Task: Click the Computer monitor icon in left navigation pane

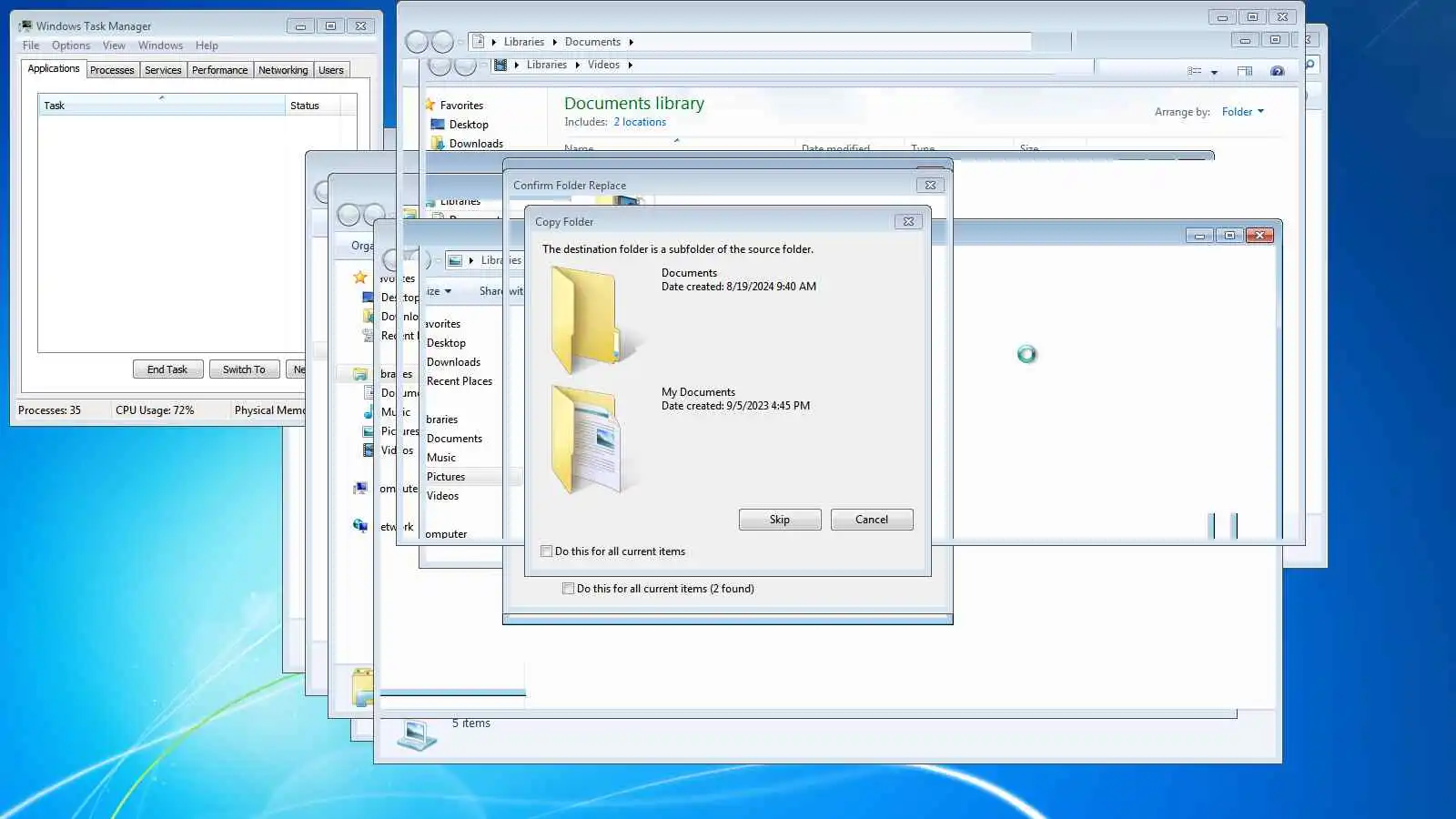Action: click(x=360, y=489)
